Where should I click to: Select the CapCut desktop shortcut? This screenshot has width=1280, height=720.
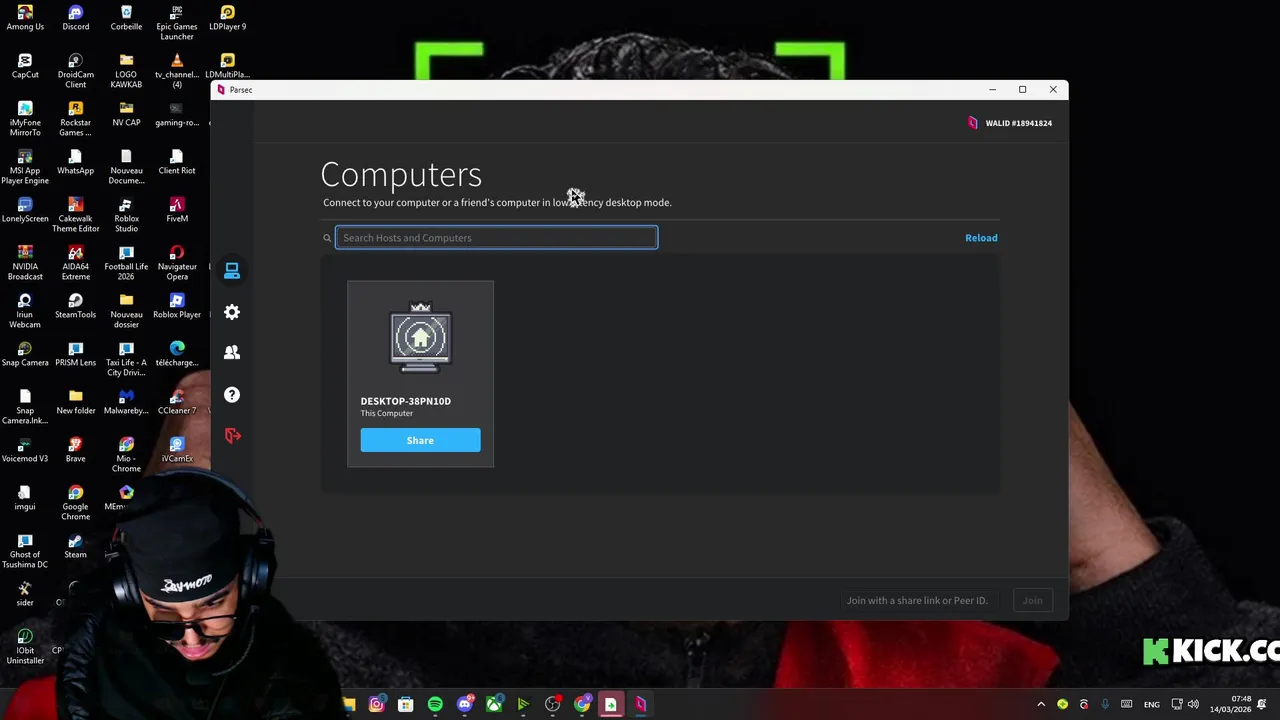(x=25, y=66)
